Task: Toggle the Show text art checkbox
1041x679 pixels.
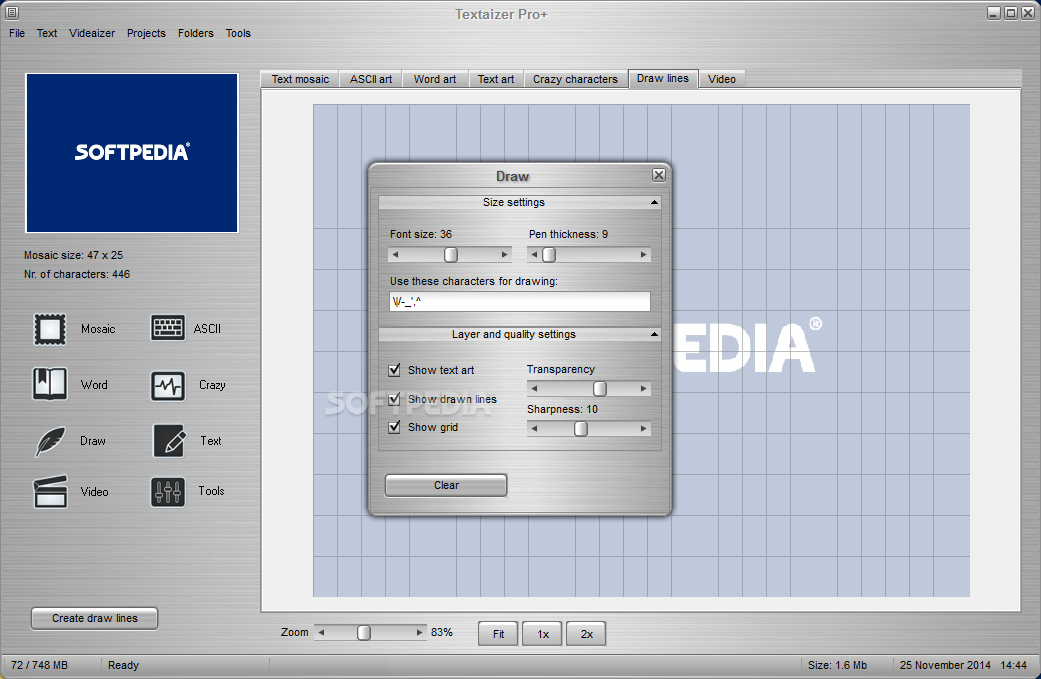Action: [x=394, y=370]
